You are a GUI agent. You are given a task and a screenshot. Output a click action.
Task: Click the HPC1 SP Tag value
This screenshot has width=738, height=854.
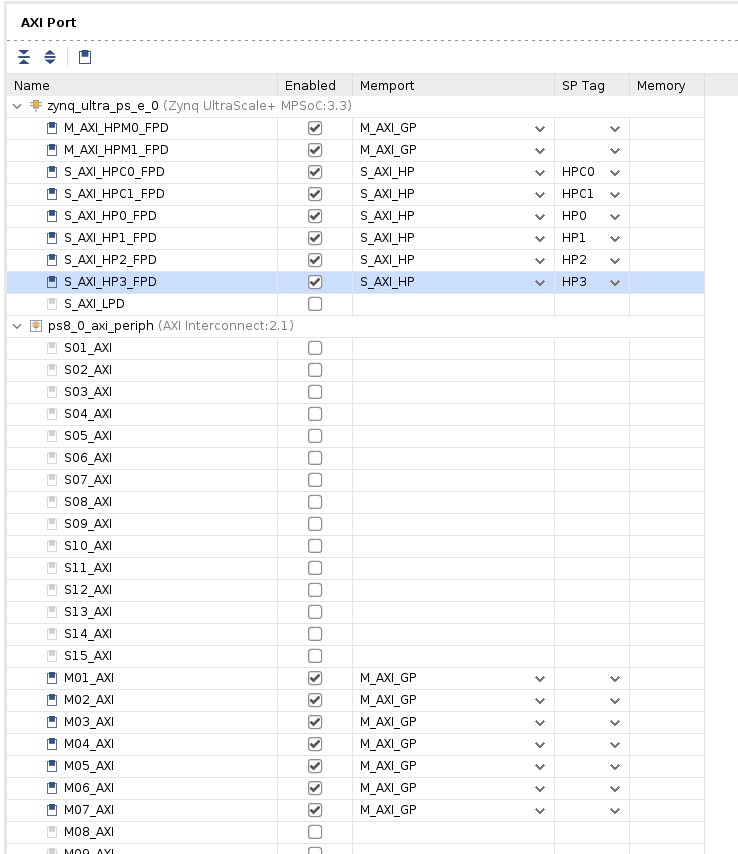tap(577, 194)
